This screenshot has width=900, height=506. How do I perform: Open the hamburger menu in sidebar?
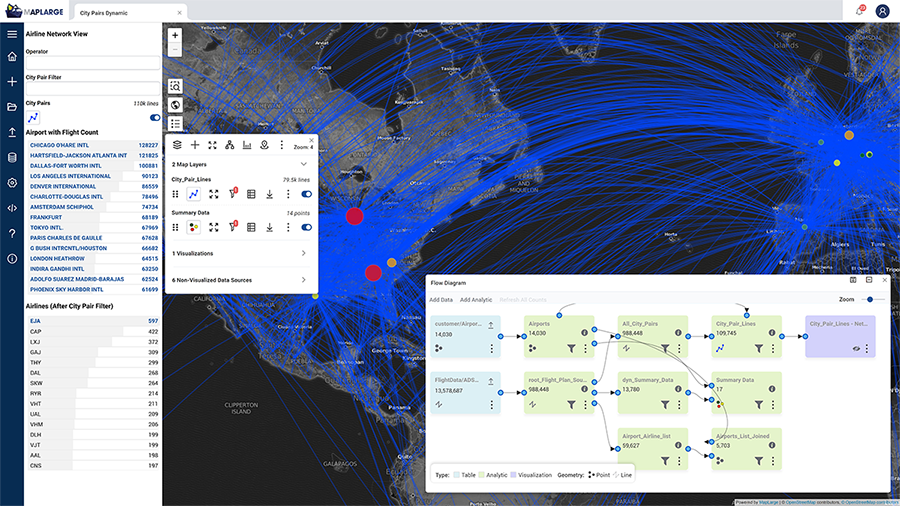[x=12, y=34]
